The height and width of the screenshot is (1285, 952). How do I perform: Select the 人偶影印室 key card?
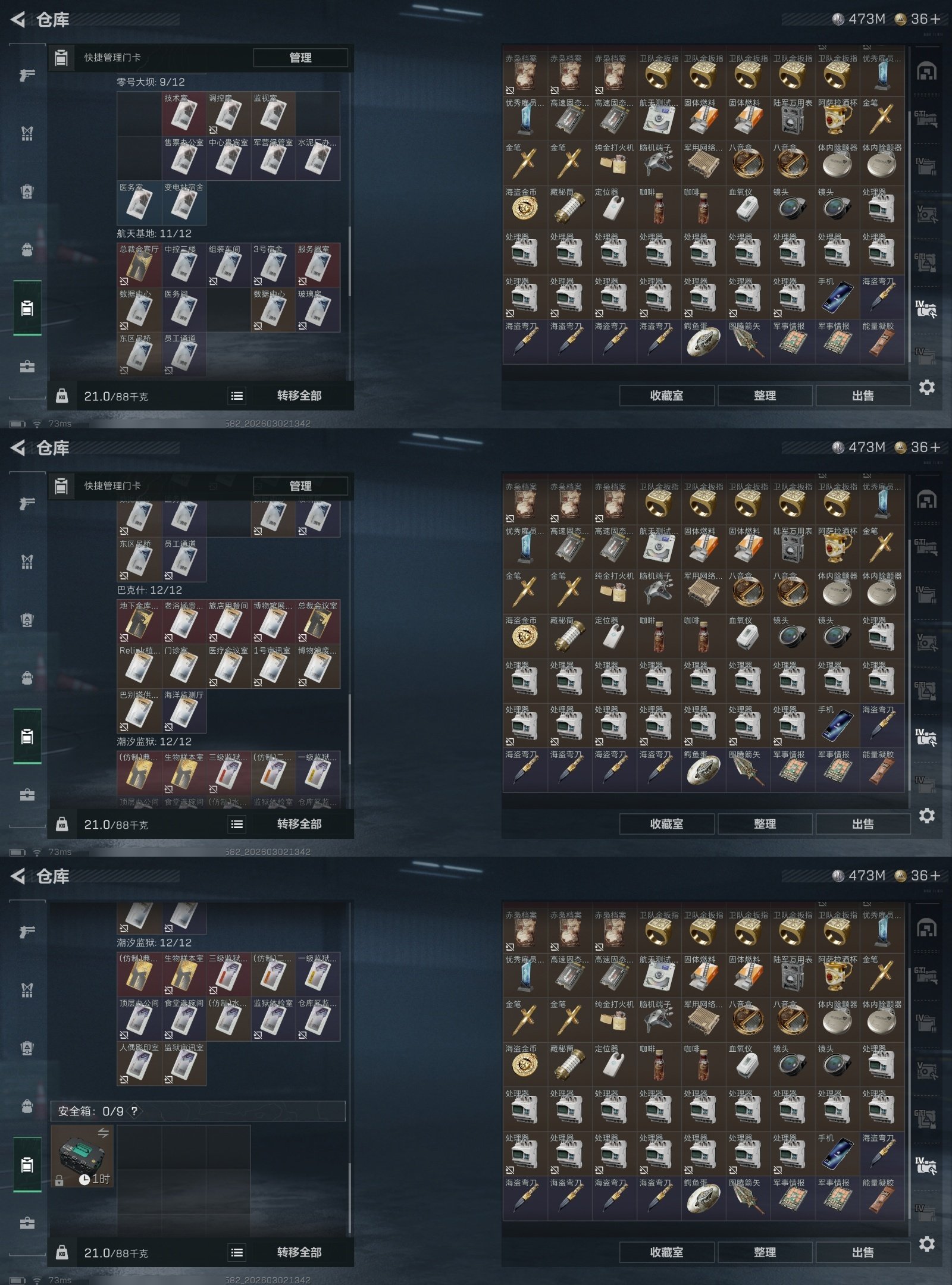tap(139, 1064)
